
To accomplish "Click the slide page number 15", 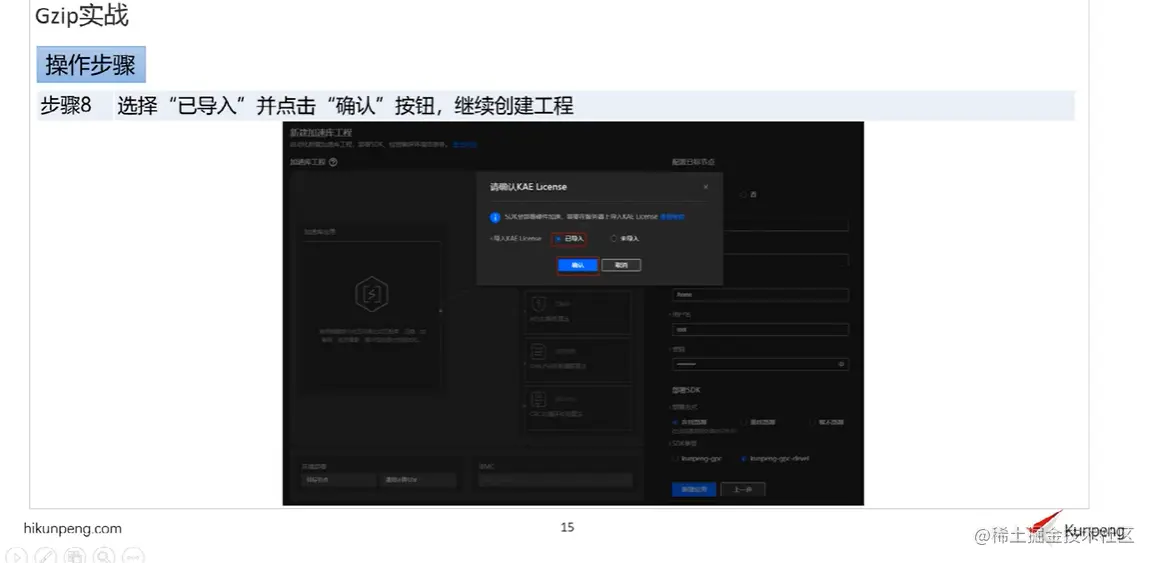I will tap(567, 527).
